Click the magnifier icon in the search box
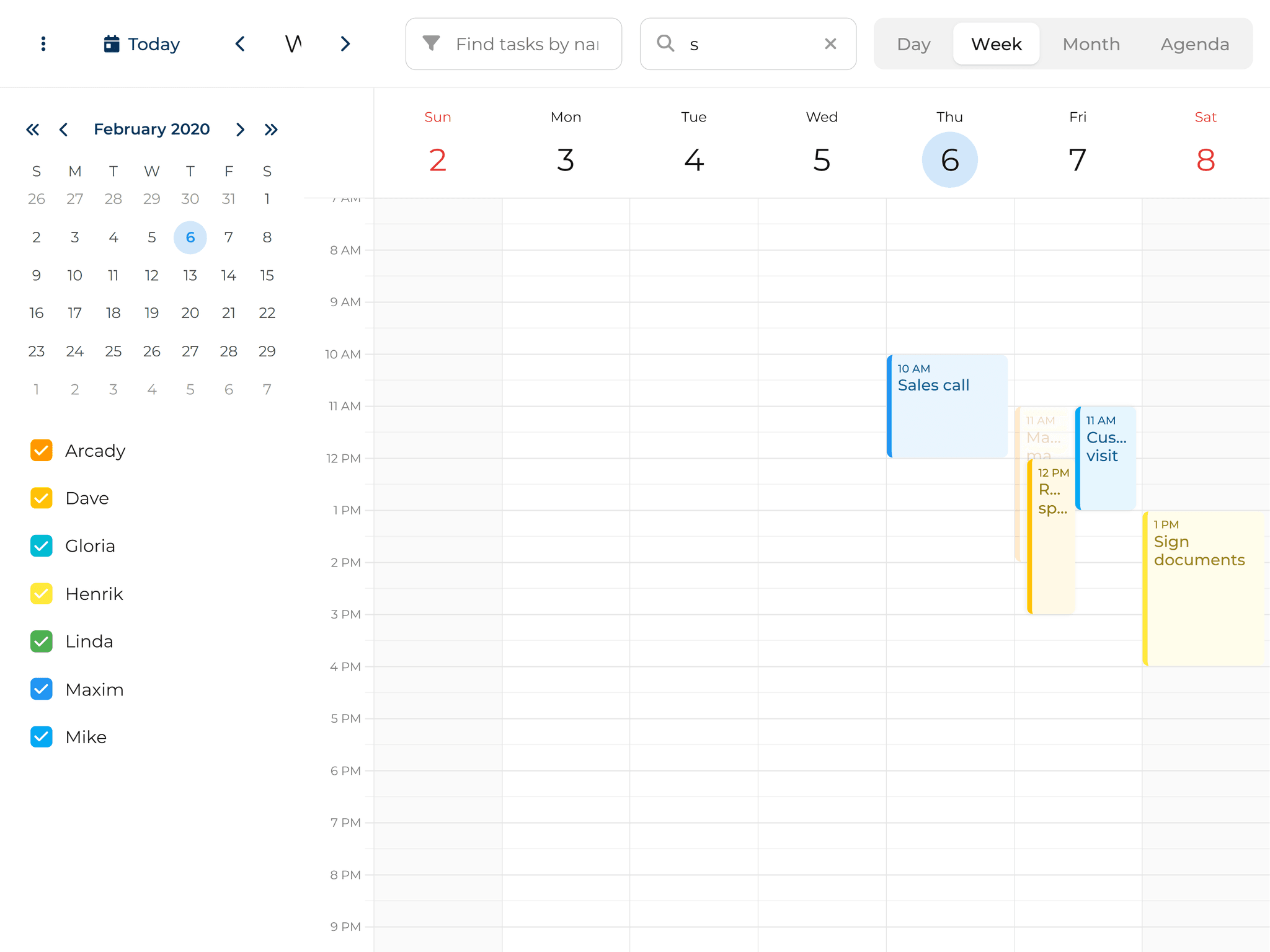The image size is (1270, 952). click(665, 43)
